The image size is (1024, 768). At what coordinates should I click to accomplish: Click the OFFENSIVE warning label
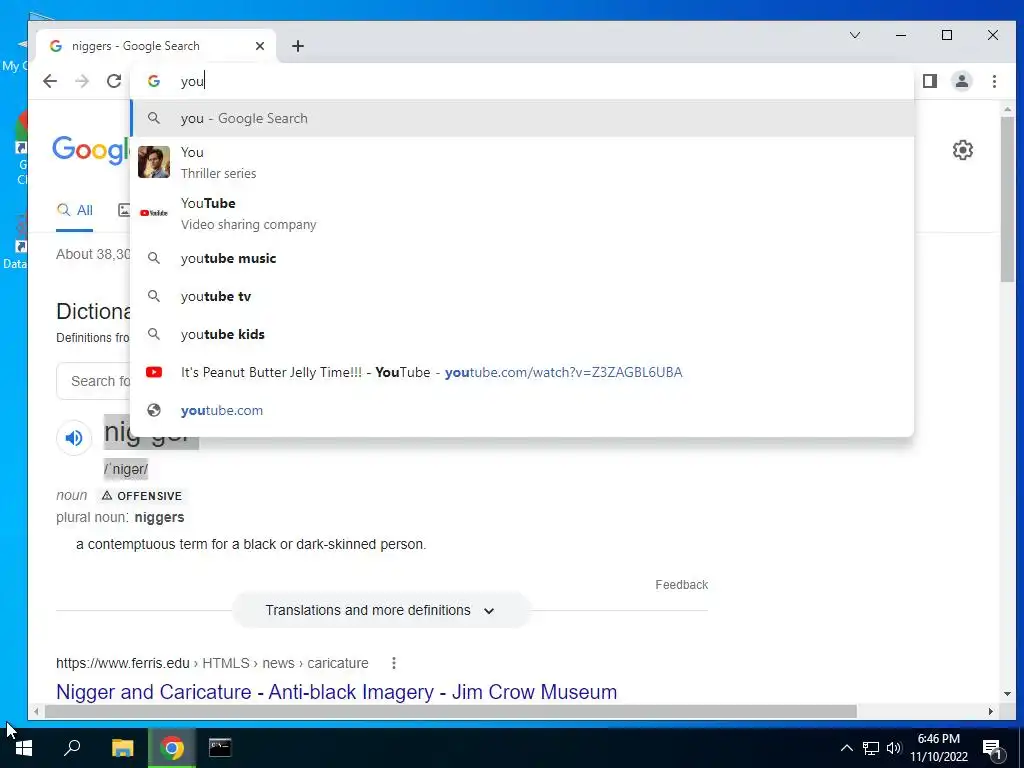[142, 496]
